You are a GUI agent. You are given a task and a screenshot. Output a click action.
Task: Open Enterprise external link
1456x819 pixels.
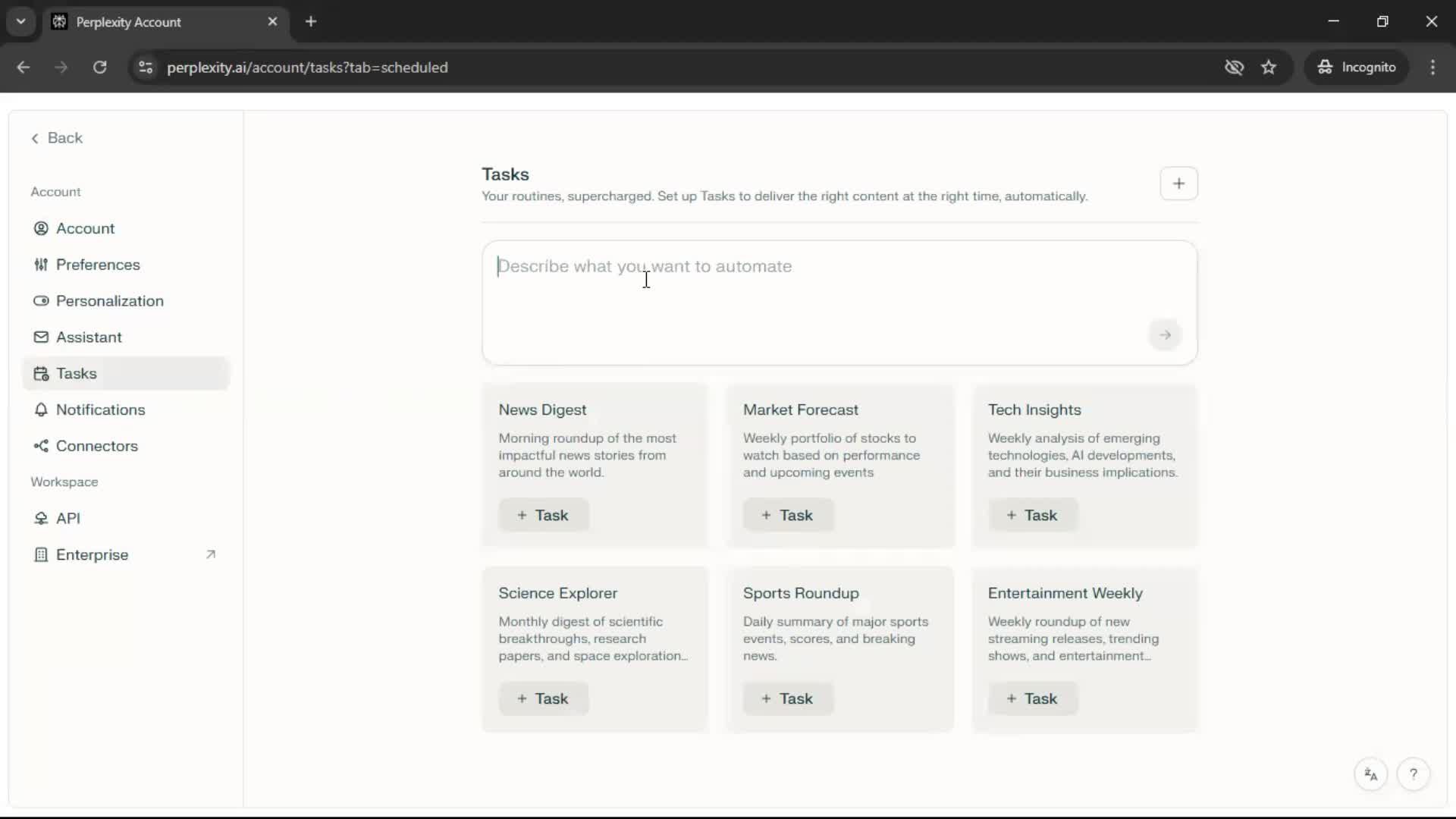(x=92, y=554)
